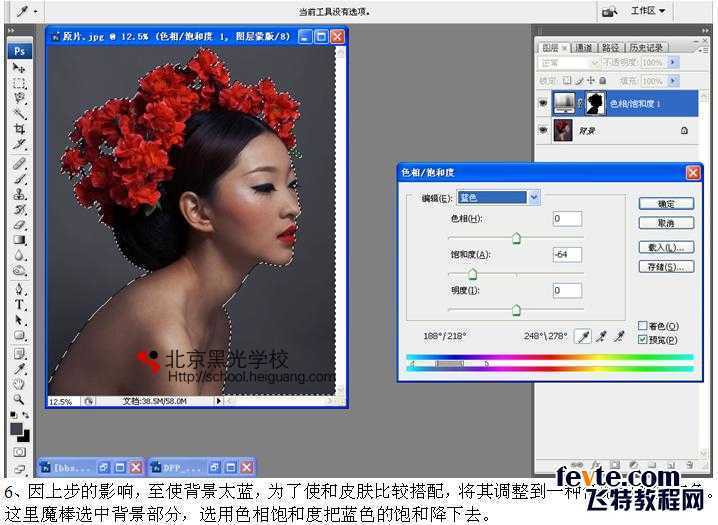Toggle Quick Mask mode icon
This screenshot has width=718, height=525.
click(19, 452)
